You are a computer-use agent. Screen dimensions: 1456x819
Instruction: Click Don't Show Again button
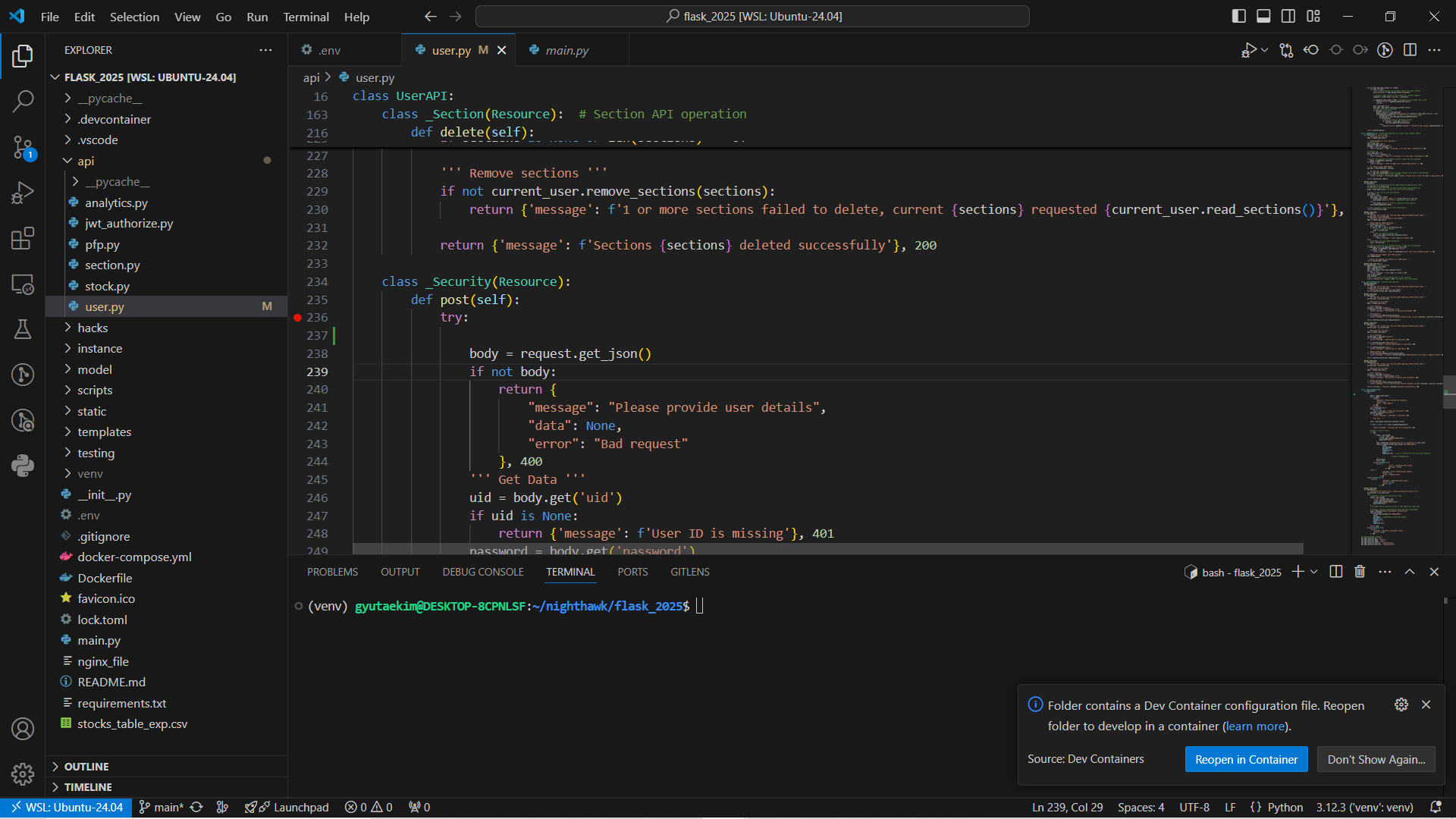point(1376,760)
